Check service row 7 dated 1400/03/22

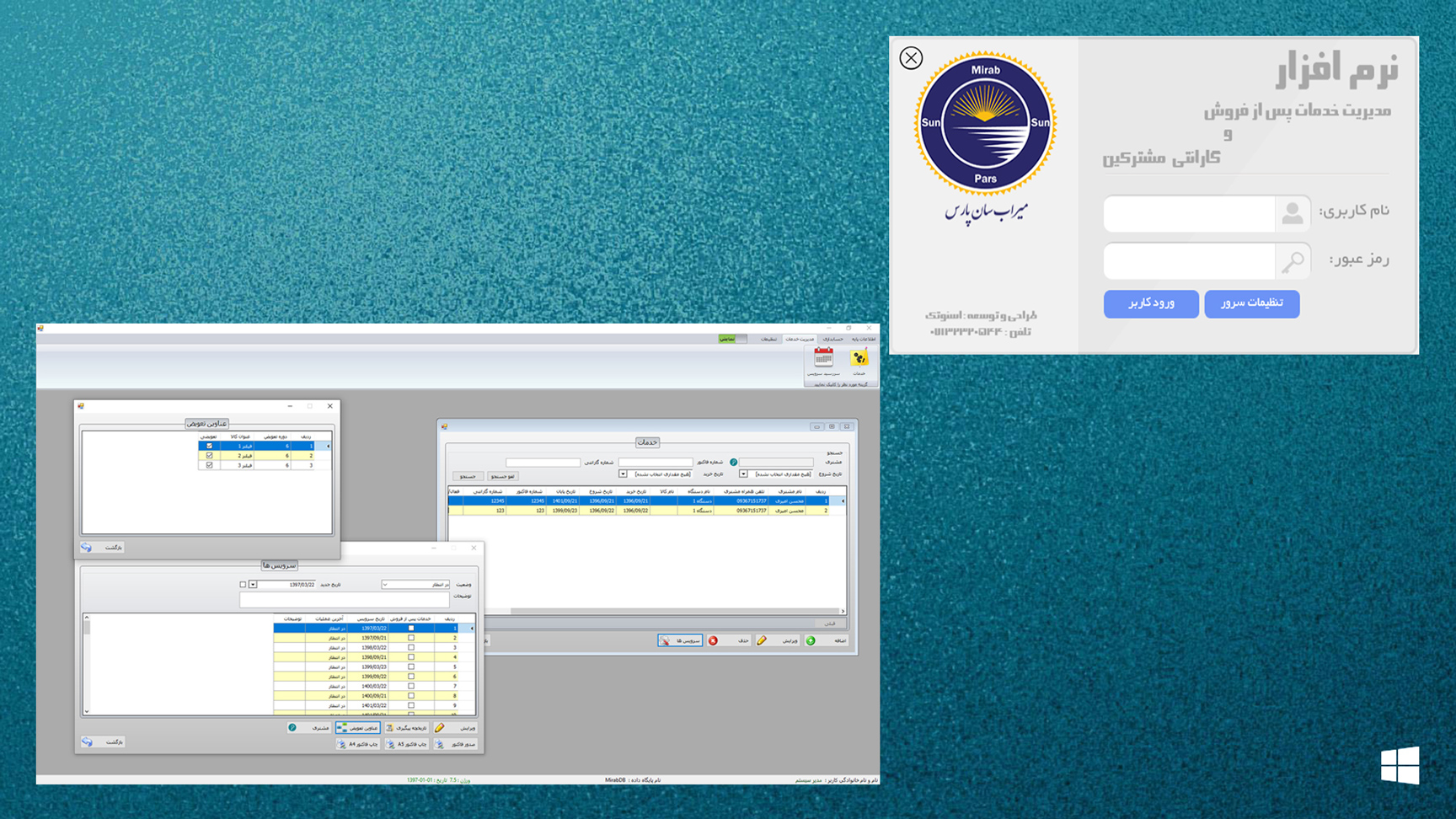[411, 686]
